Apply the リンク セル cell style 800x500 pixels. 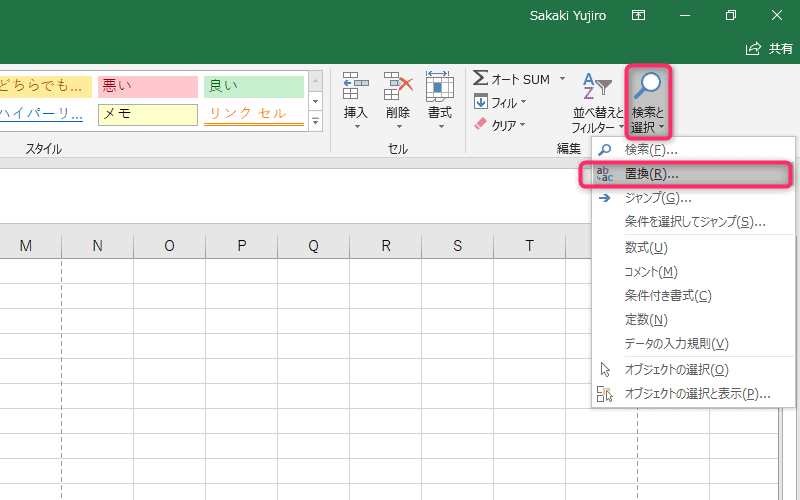[x=254, y=114]
